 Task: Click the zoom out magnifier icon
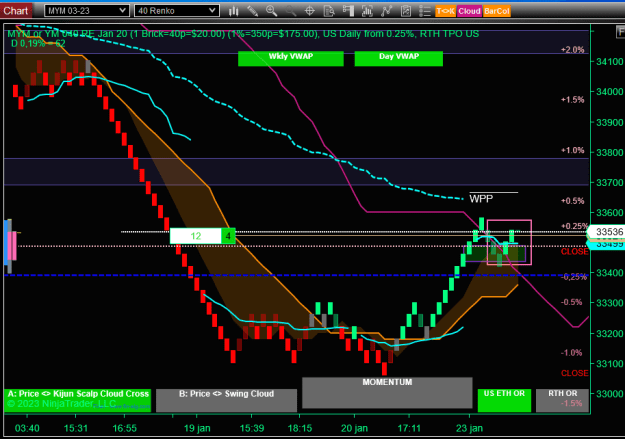(x=291, y=11)
